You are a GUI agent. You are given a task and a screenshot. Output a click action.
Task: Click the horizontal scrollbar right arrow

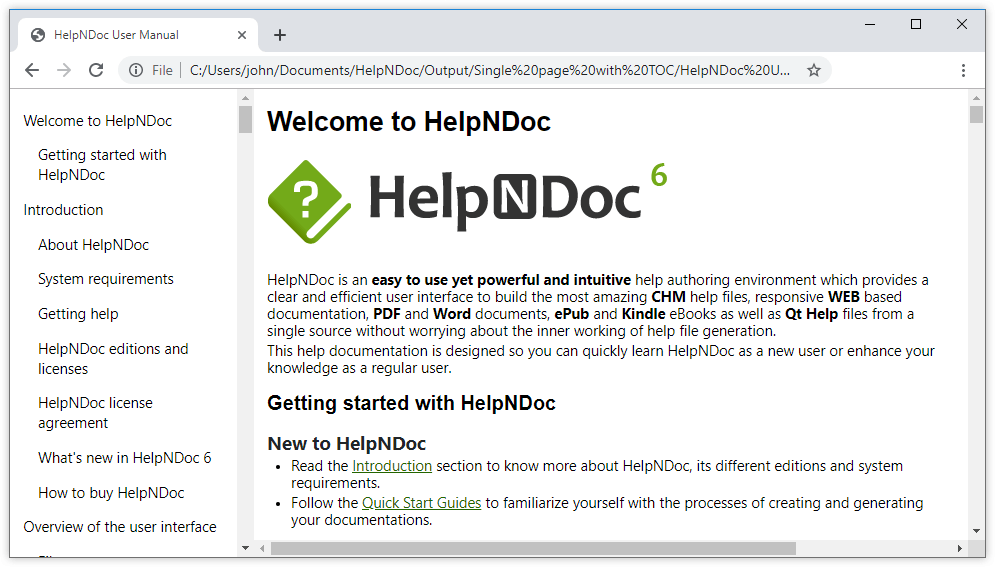[959, 548]
